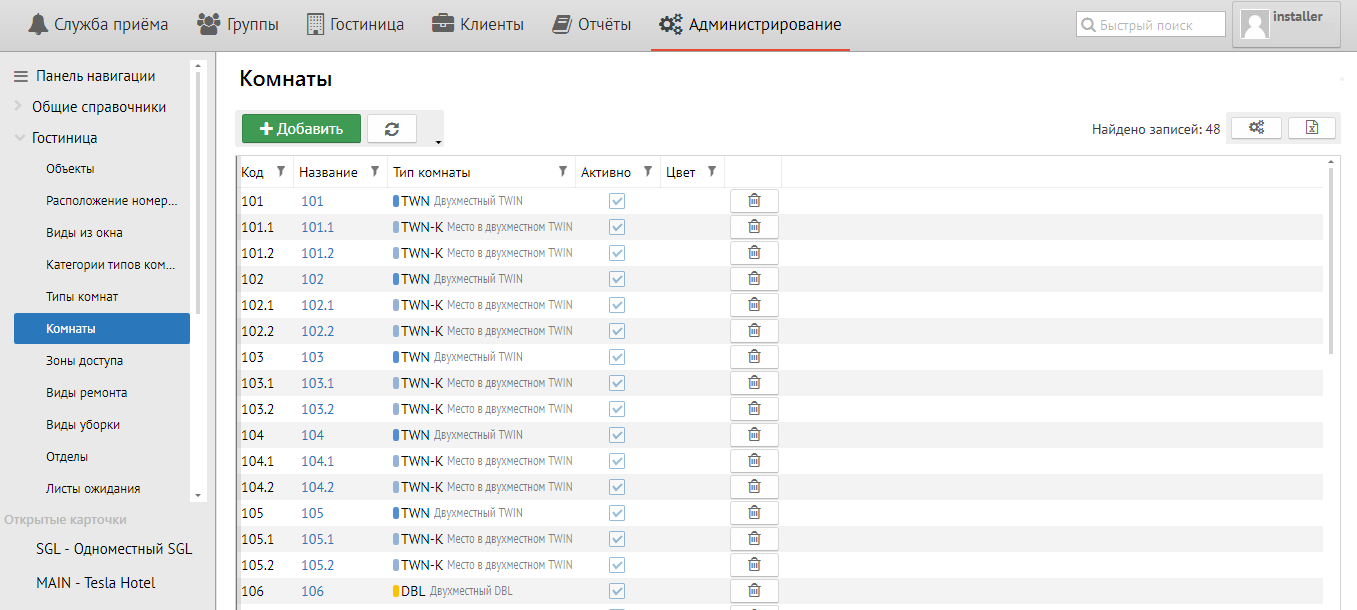Open filter for Название column
The height and width of the screenshot is (610, 1357).
[375, 171]
